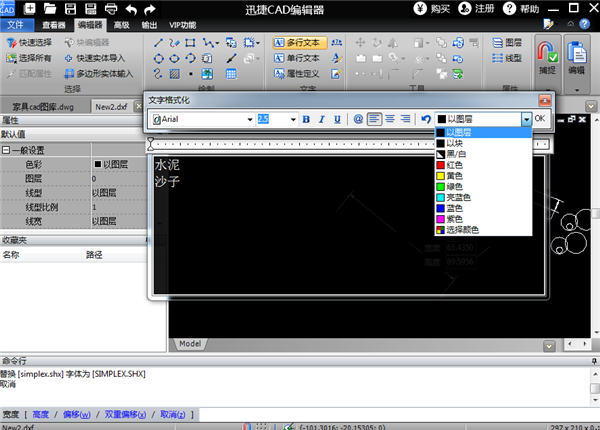Image resolution: width=600 pixels, height=430 pixels.
Task: Open the Arial font dropdown
Action: [250, 119]
